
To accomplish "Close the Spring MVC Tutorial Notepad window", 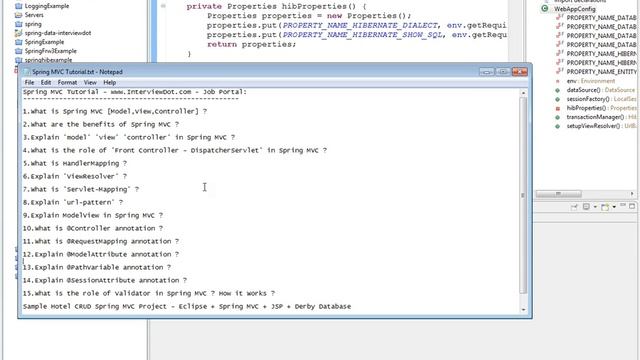I will pos(520,72).
